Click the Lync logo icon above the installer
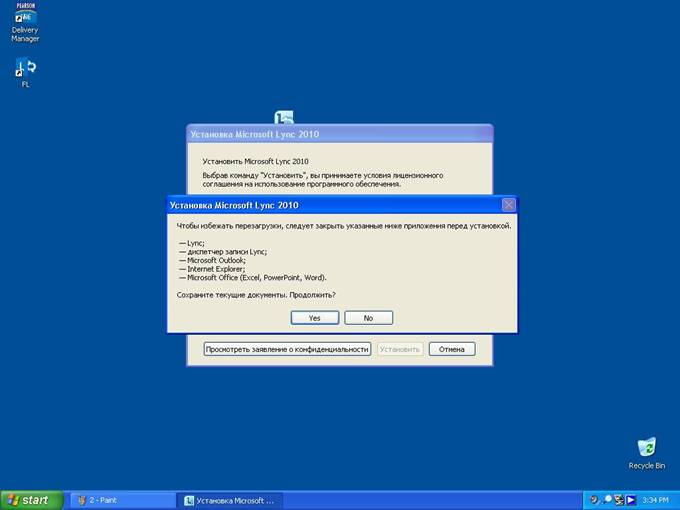 pos(284,118)
